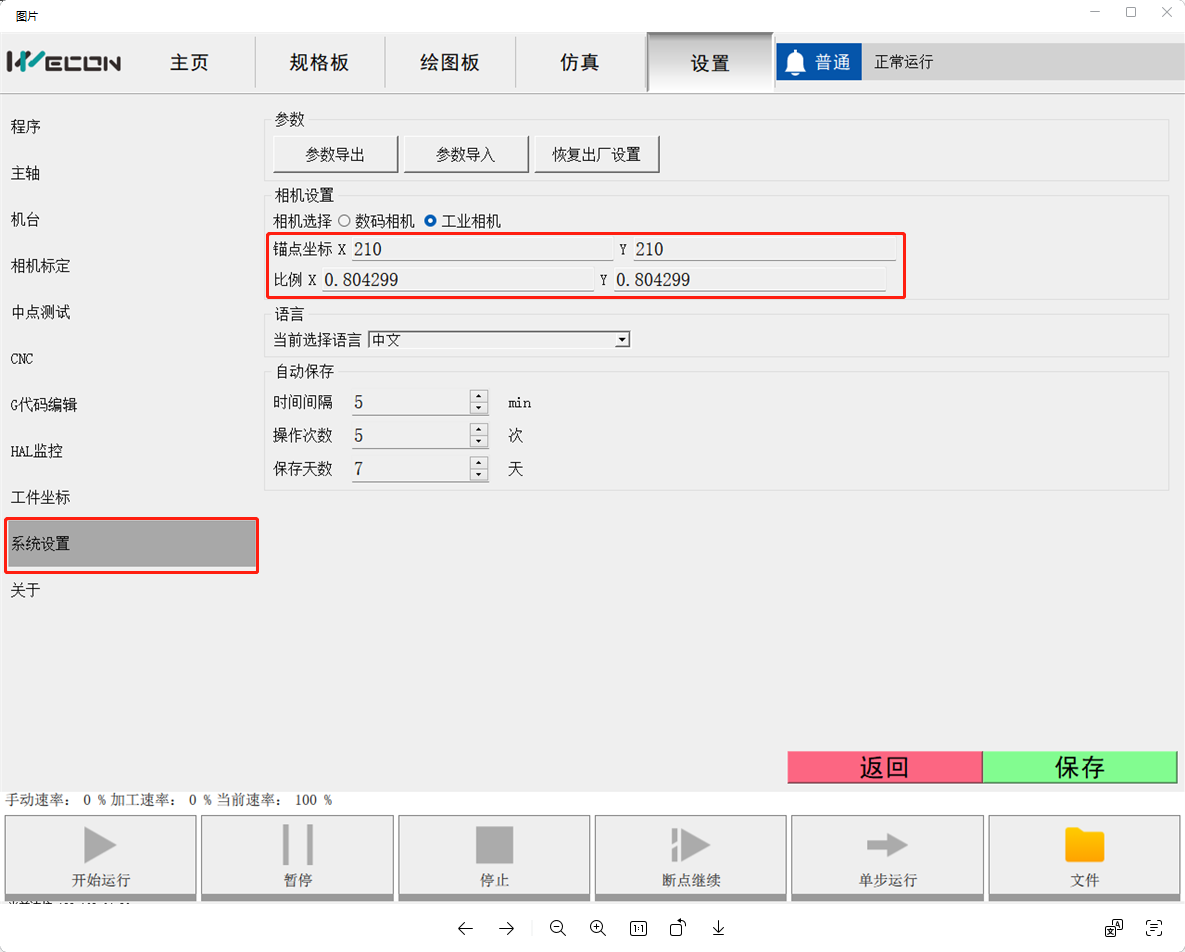Switch to the 仿真 simulation tab

click(579, 62)
